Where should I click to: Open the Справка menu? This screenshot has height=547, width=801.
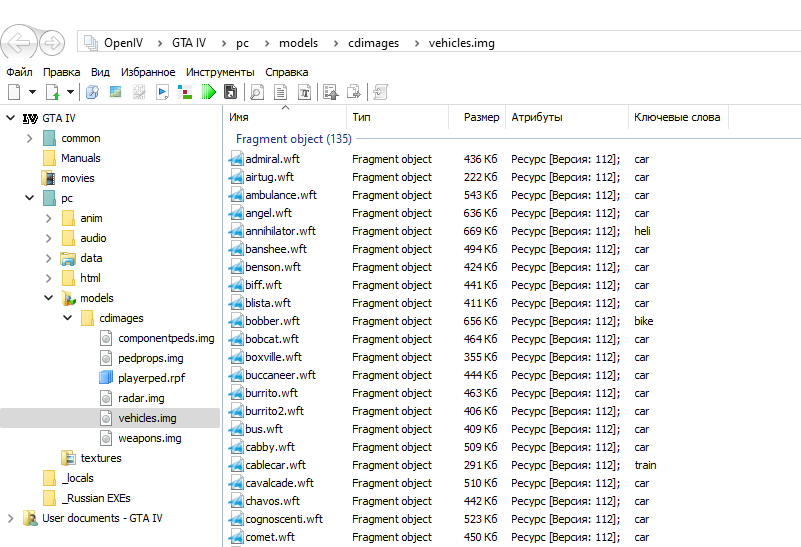click(x=287, y=72)
